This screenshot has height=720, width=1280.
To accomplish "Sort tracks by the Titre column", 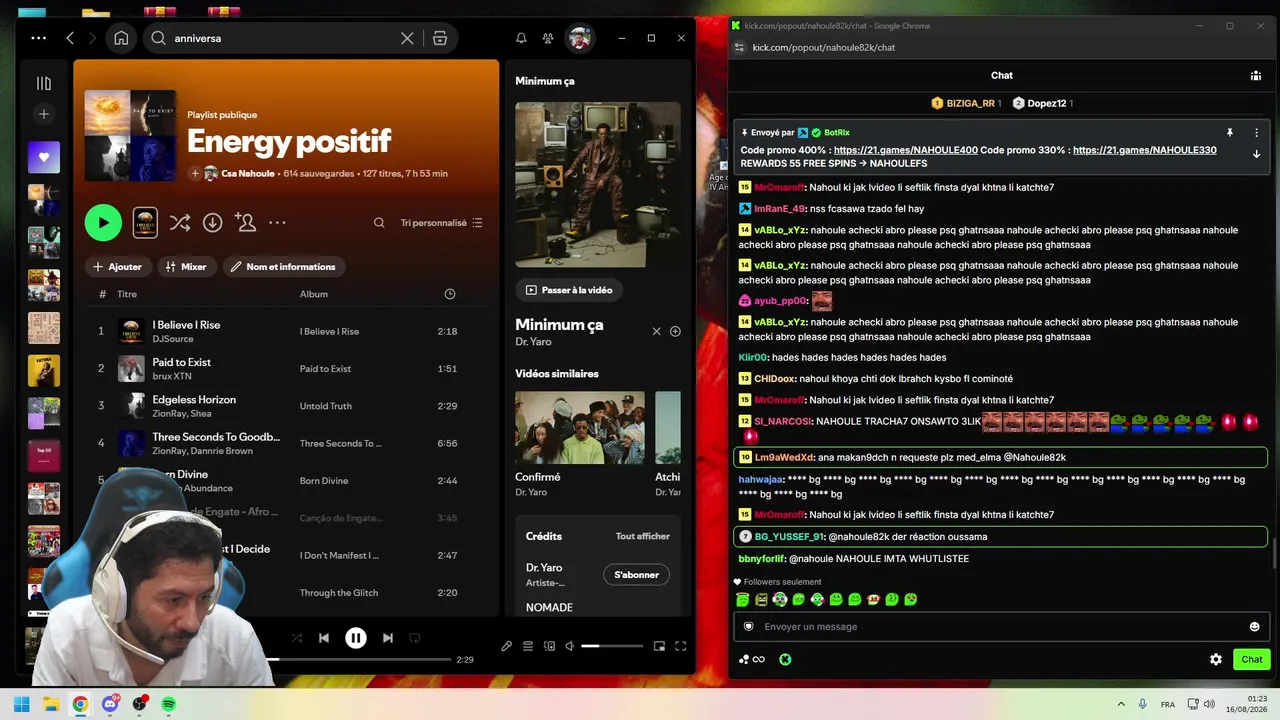I will (127, 294).
